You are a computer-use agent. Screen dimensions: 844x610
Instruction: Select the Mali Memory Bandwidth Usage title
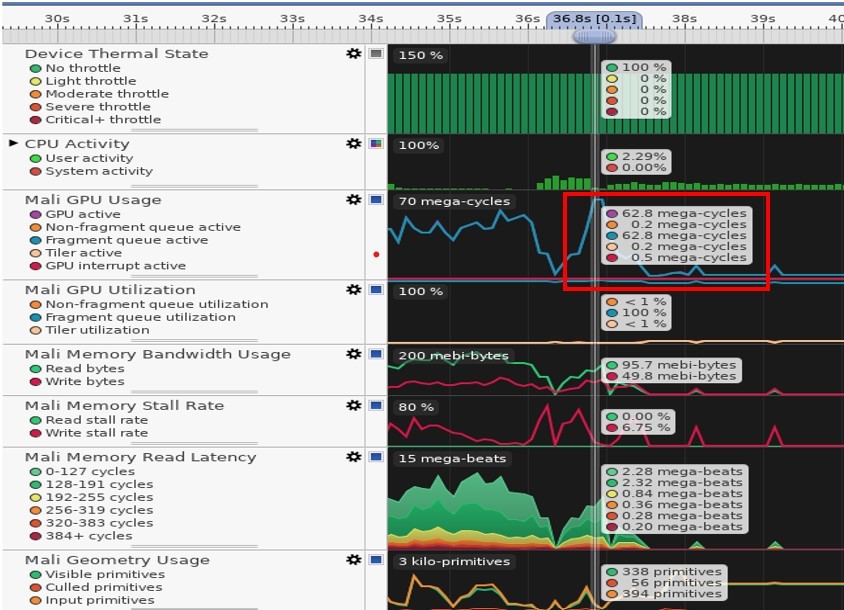(x=158, y=354)
